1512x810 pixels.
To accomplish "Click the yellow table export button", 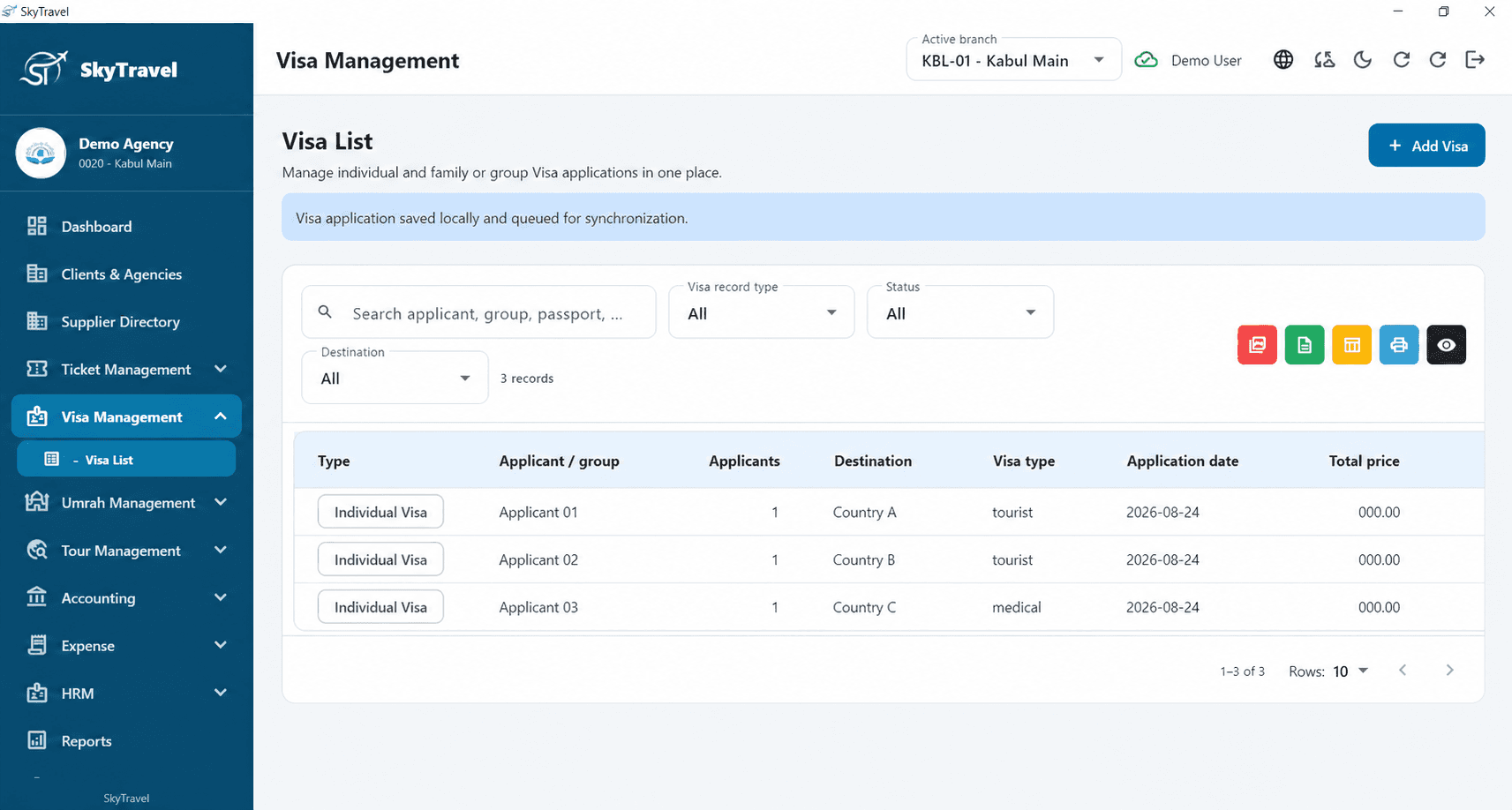I will (1351, 344).
